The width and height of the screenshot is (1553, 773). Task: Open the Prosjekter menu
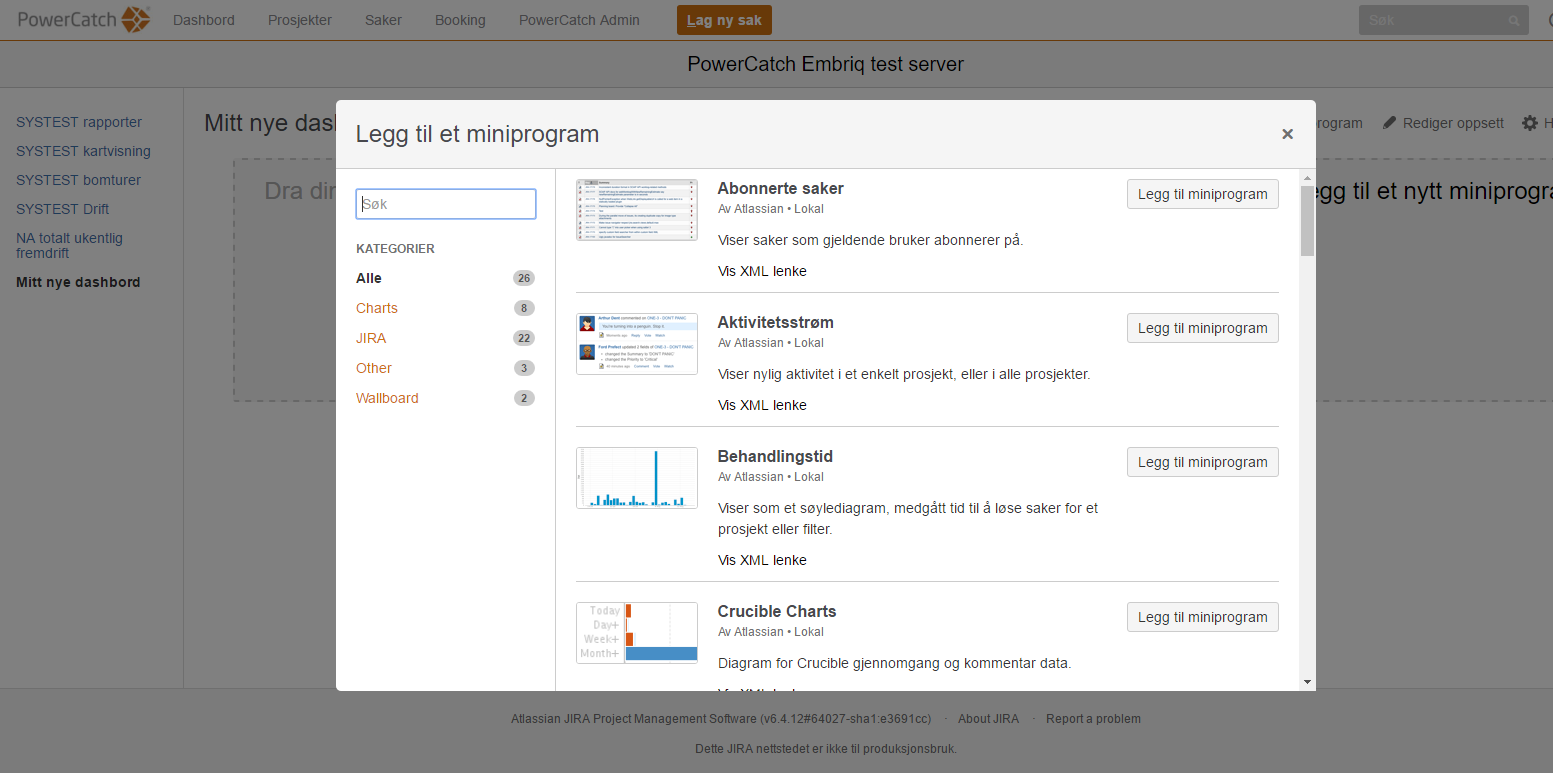300,20
